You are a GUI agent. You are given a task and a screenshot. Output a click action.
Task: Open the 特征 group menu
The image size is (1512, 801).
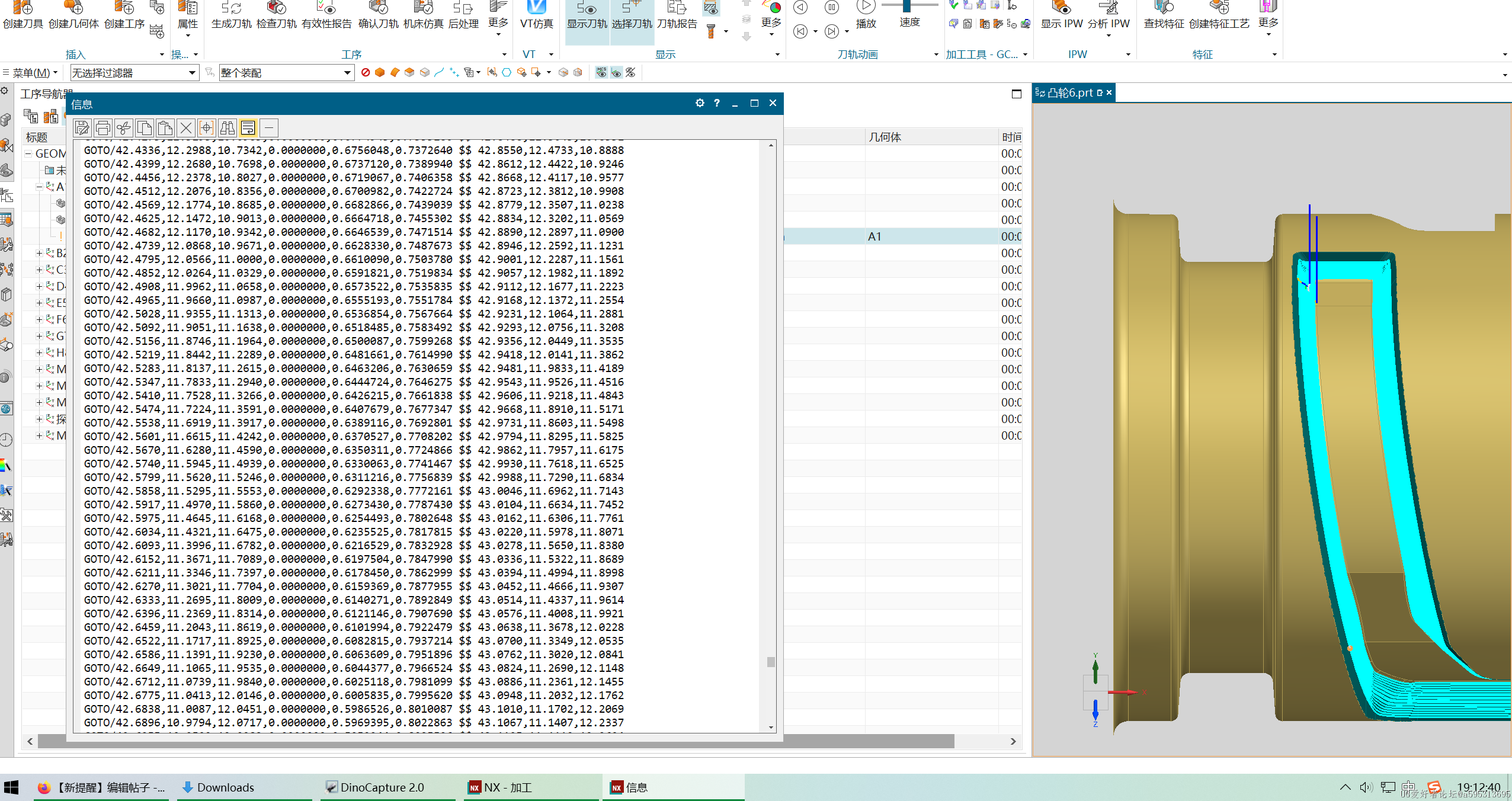(x=1274, y=55)
